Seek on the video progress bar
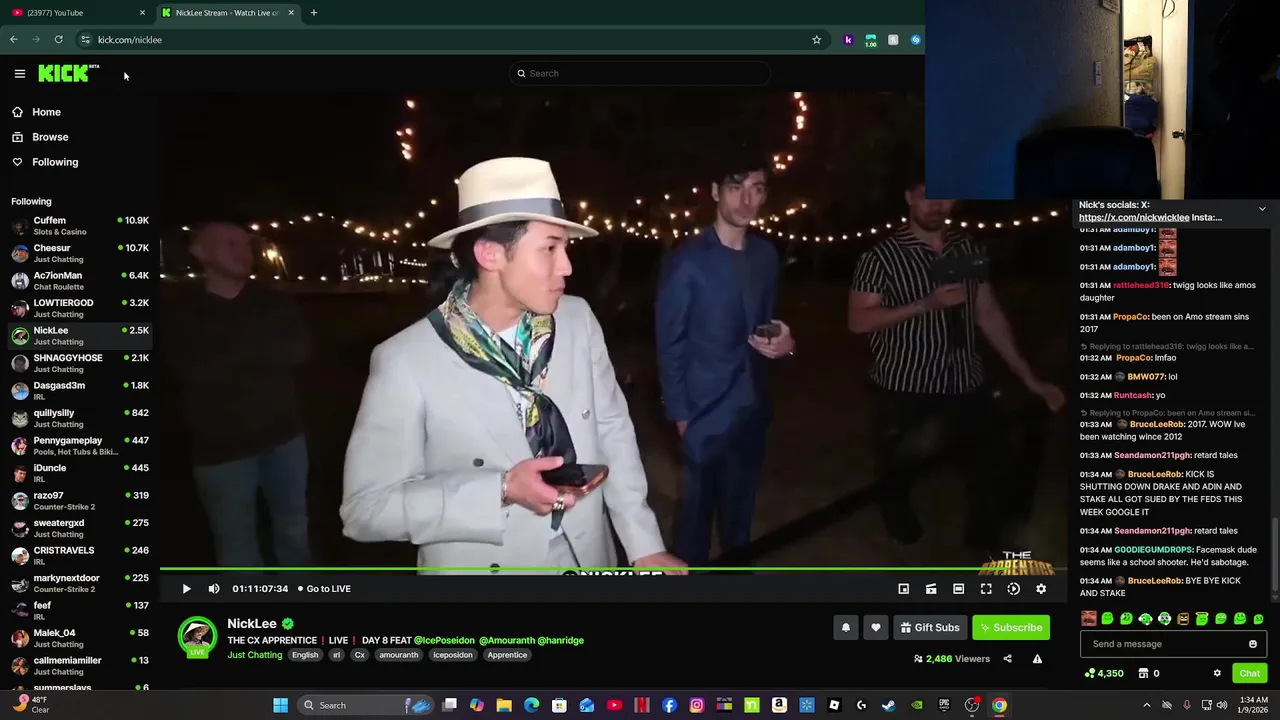This screenshot has height=720, width=1280. point(612,570)
